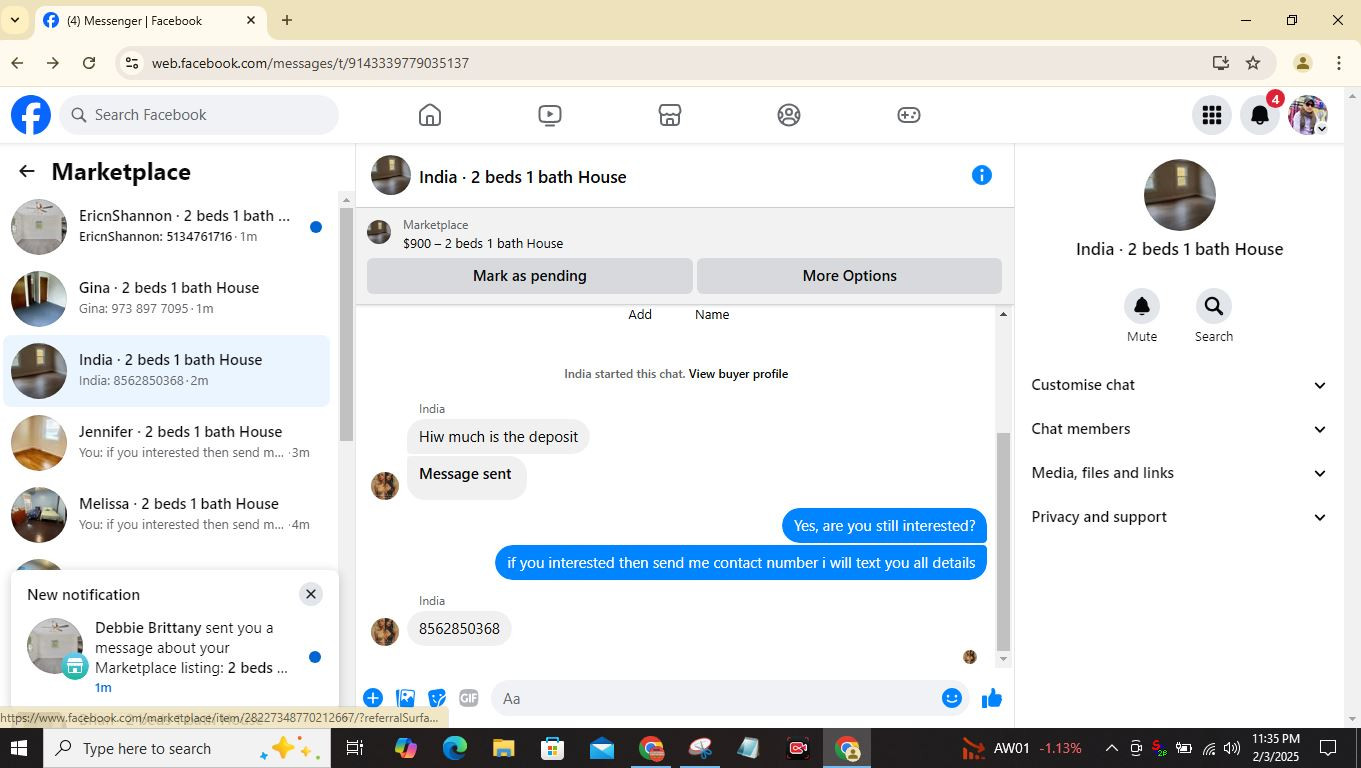Open the taskbar clock showing 11:35 PM

point(1274,748)
